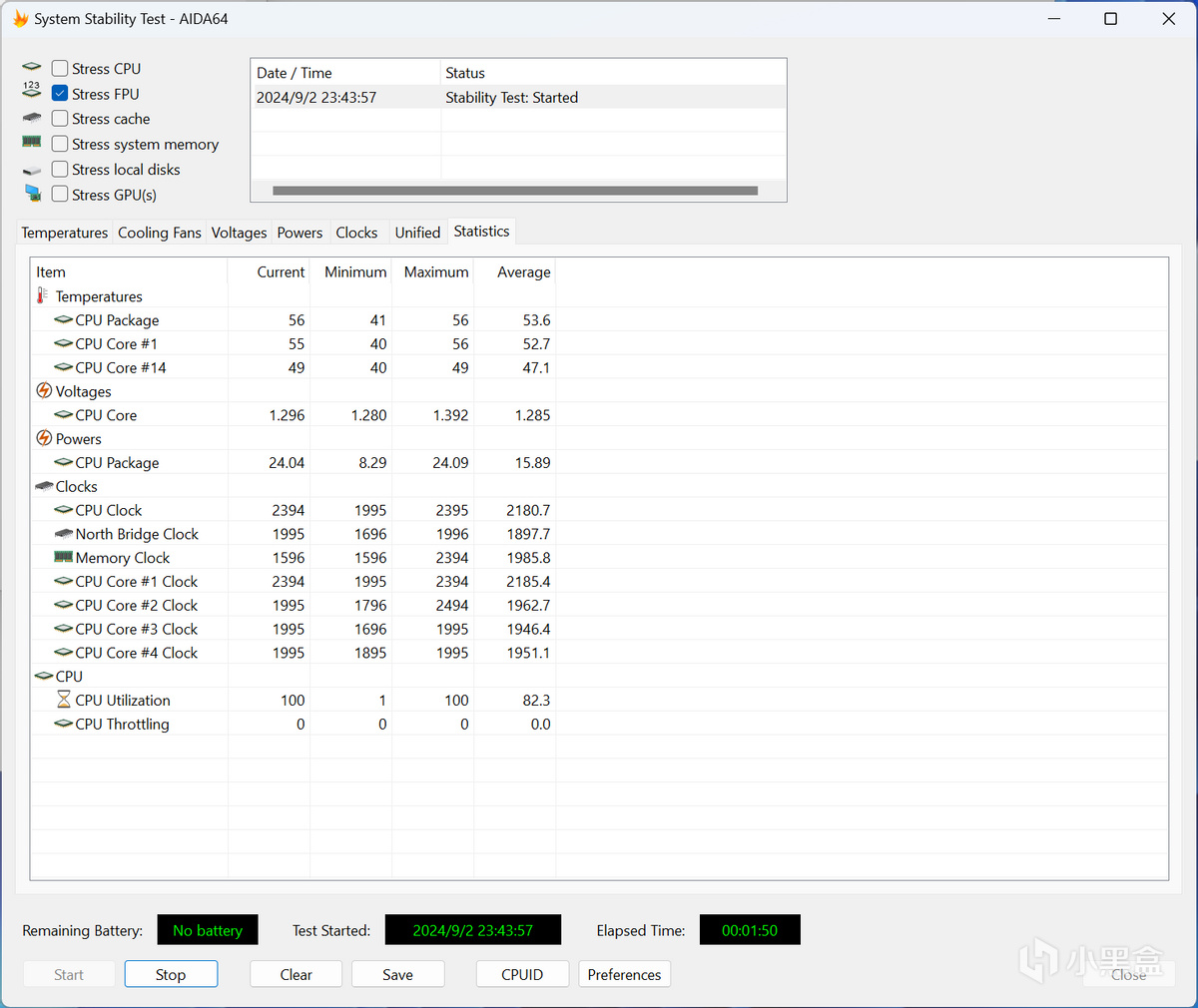Click the icon beside CPU Core #14 temperature
Viewport: 1198px width, 1008px height.
(x=64, y=367)
